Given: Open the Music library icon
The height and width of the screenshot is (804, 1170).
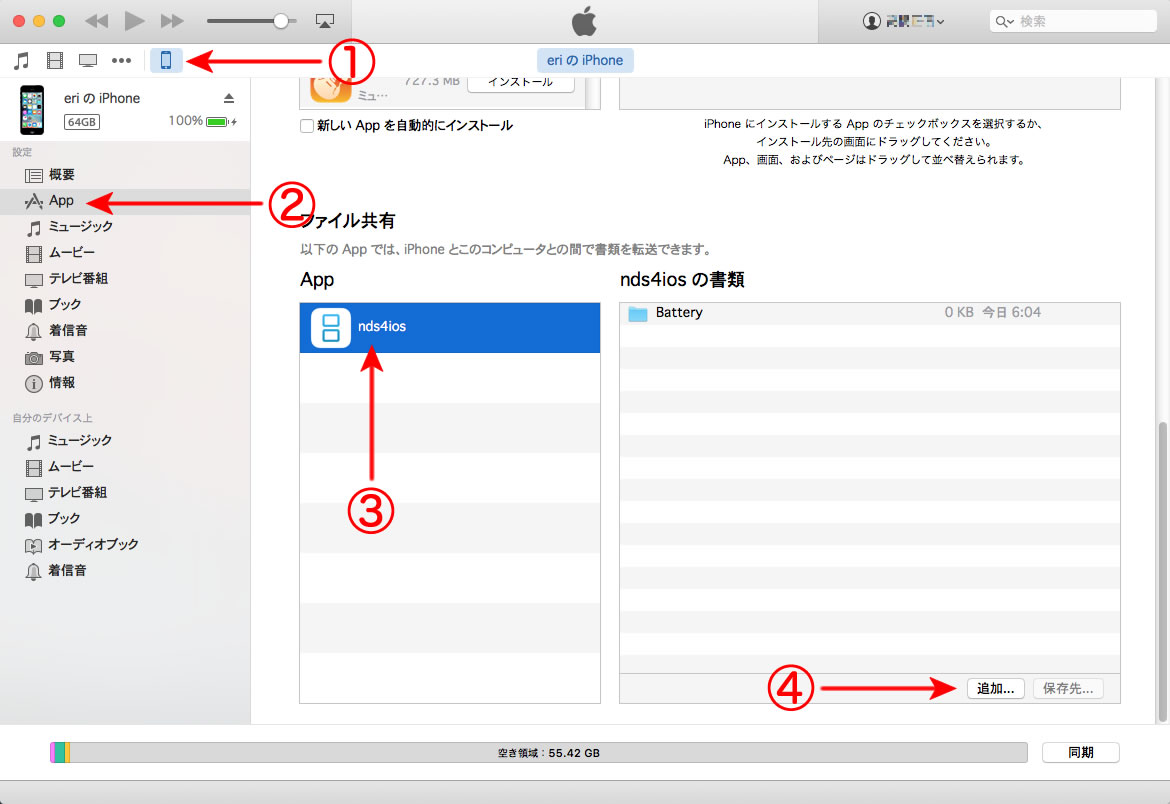Looking at the screenshot, I should click(22, 60).
